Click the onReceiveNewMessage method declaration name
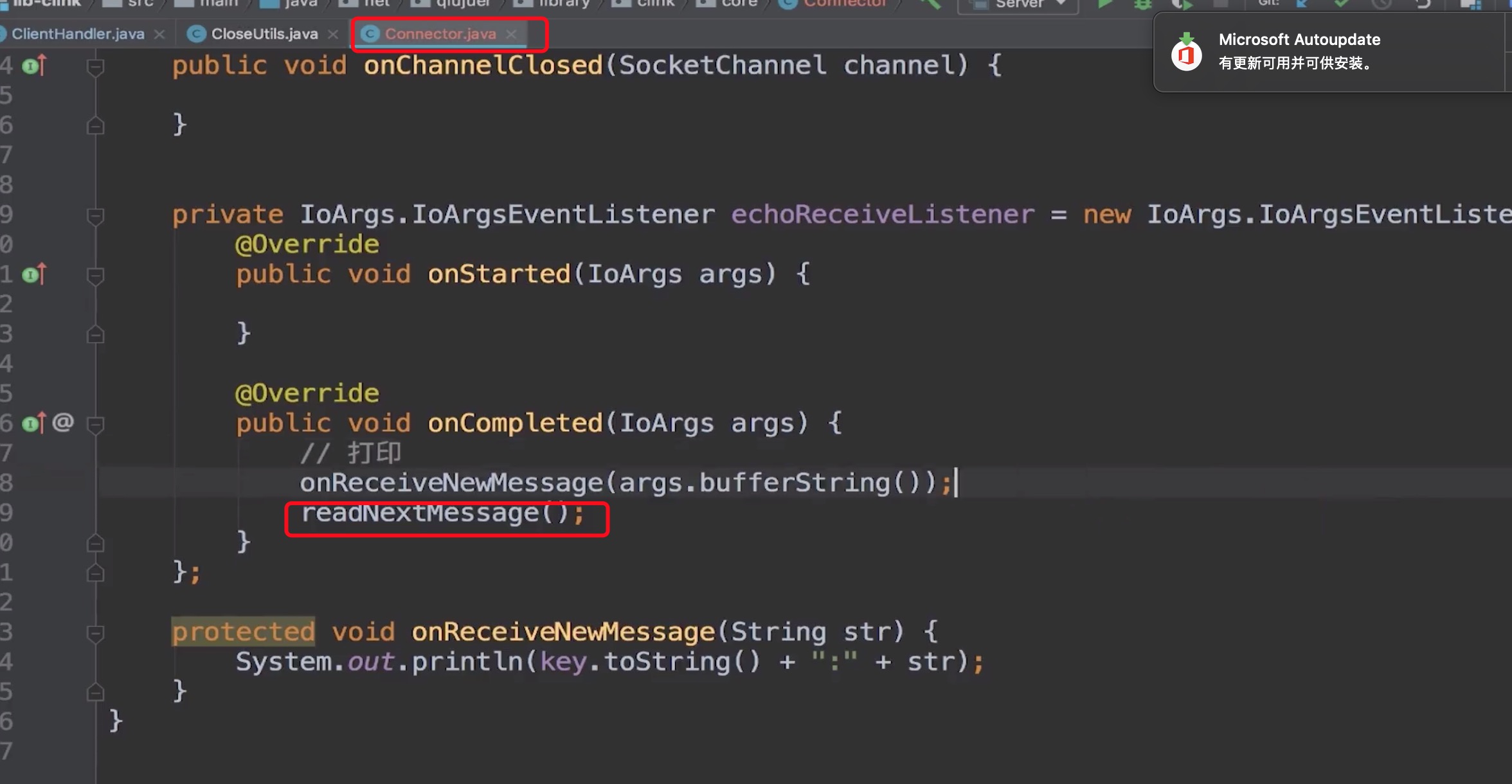 563,632
